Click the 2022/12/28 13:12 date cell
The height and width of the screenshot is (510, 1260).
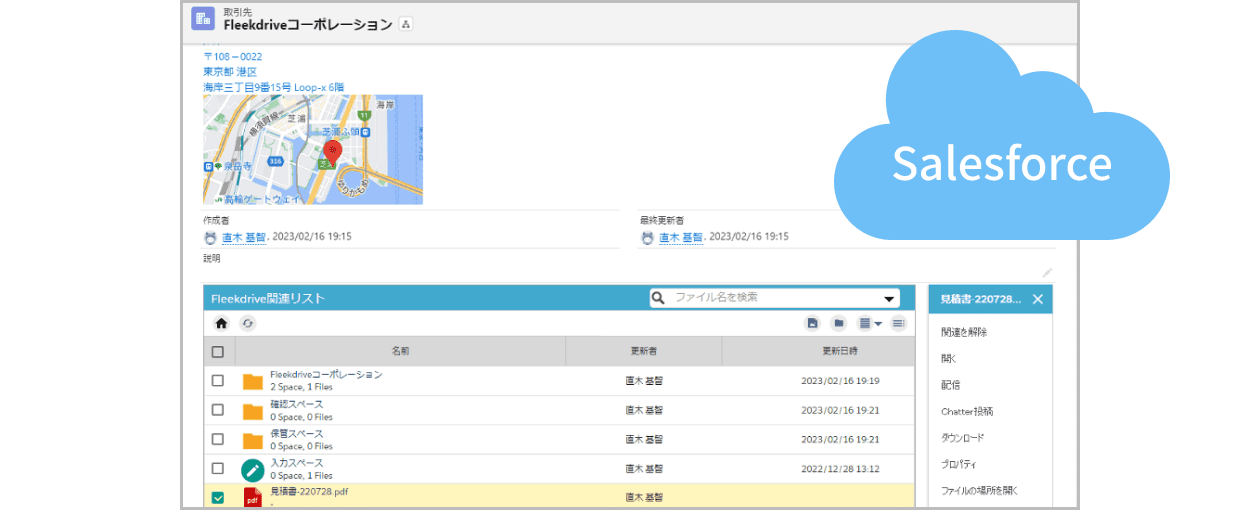pos(840,468)
